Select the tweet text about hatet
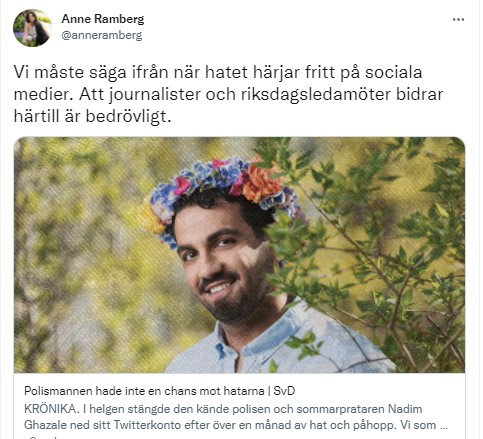Image resolution: width=483 pixels, height=439 pixels. point(228,94)
